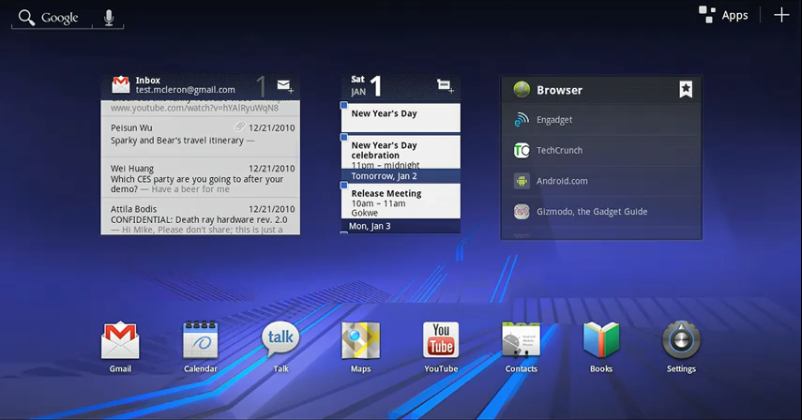Compose new email in Gmail widget

click(x=285, y=86)
